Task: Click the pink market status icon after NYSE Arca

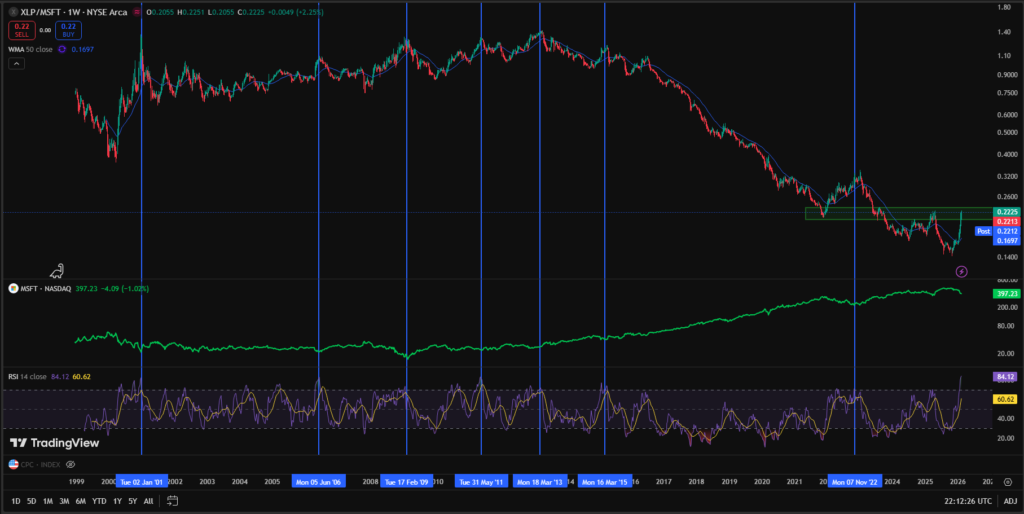Action: (x=136, y=12)
